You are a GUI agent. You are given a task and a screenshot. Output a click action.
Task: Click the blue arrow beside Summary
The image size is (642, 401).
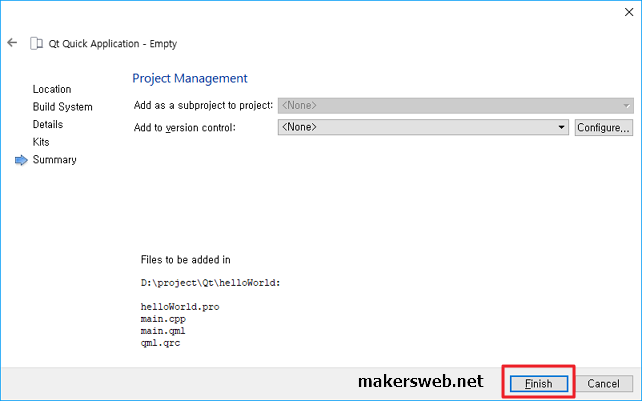[x=21, y=160]
